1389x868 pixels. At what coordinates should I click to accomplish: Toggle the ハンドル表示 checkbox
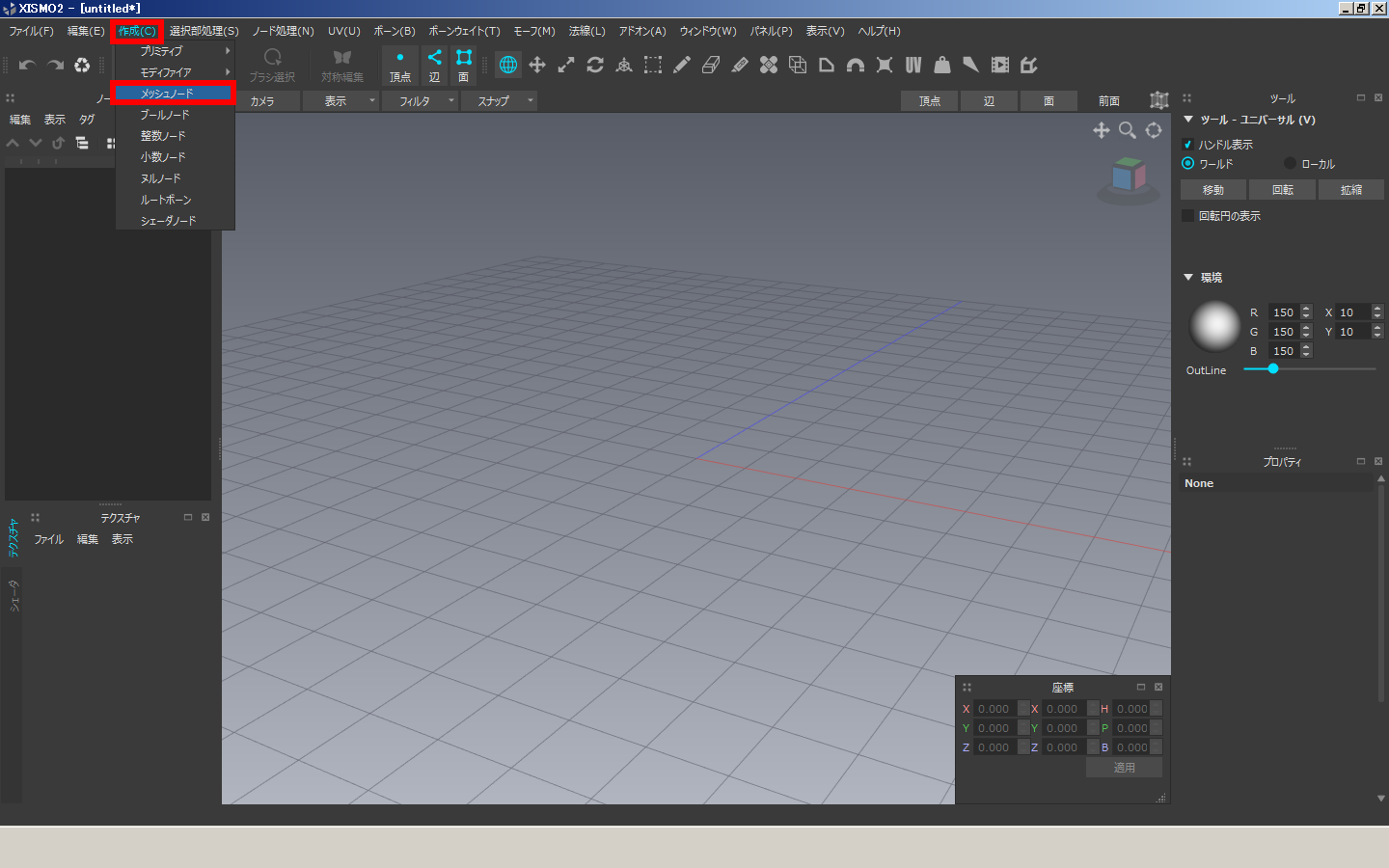[1188, 144]
